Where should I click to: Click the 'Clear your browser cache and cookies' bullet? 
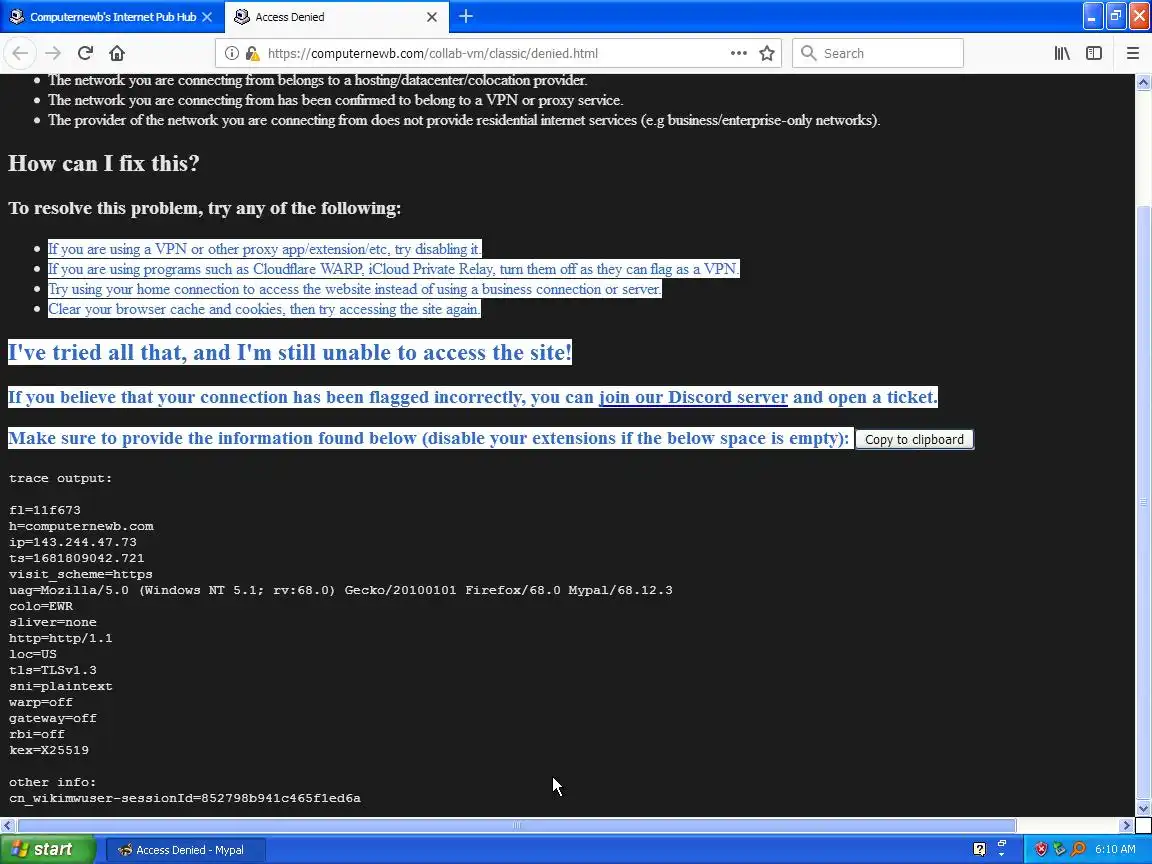(264, 309)
